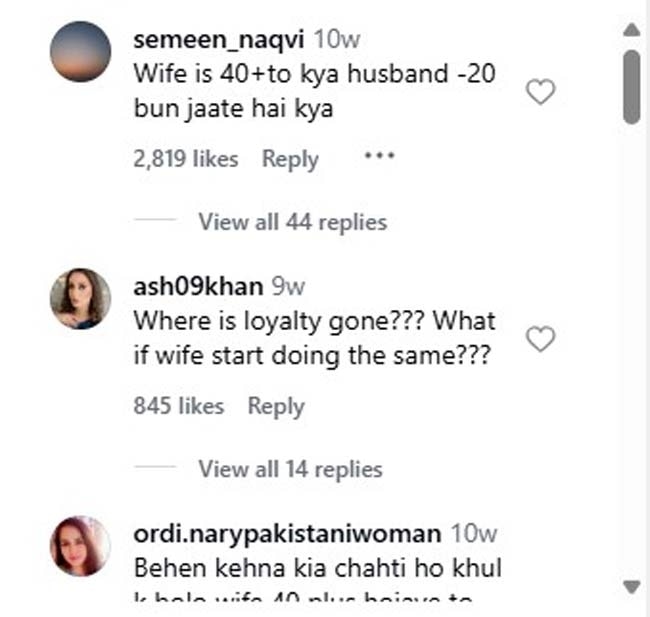Like ash09khan's comment with the heart
The width and height of the screenshot is (650, 617).
(x=540, y=340)
